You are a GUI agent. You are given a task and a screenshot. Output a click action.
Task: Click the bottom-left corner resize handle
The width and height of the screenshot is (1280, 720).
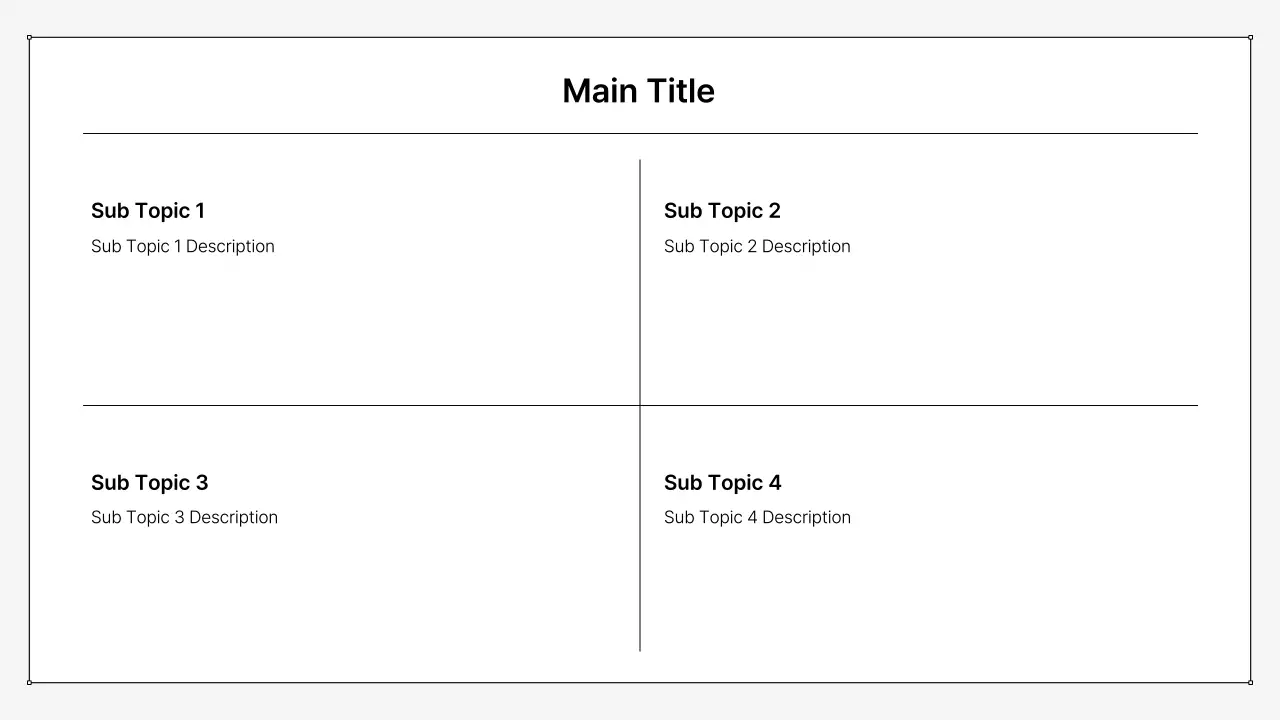(29, 682)
